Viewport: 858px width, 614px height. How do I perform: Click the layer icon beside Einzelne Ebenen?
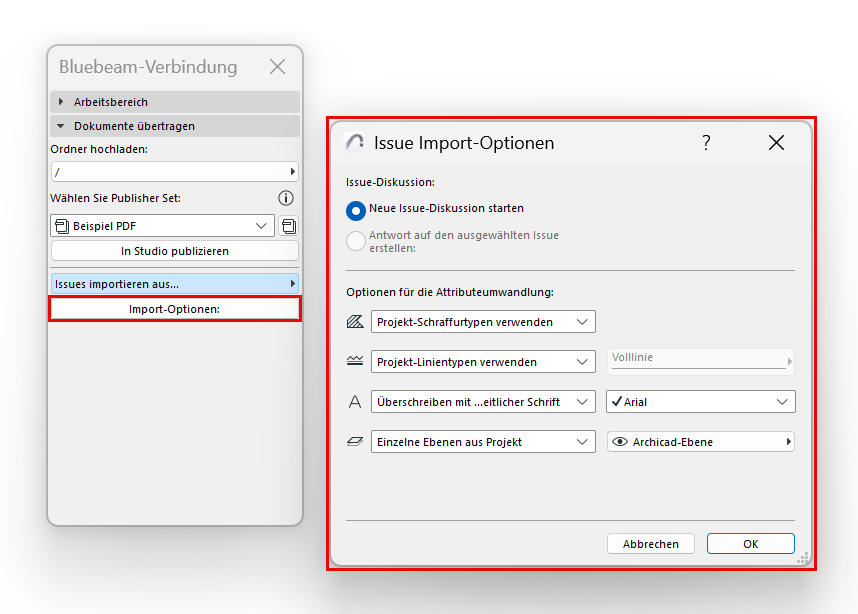pos(355,442)
